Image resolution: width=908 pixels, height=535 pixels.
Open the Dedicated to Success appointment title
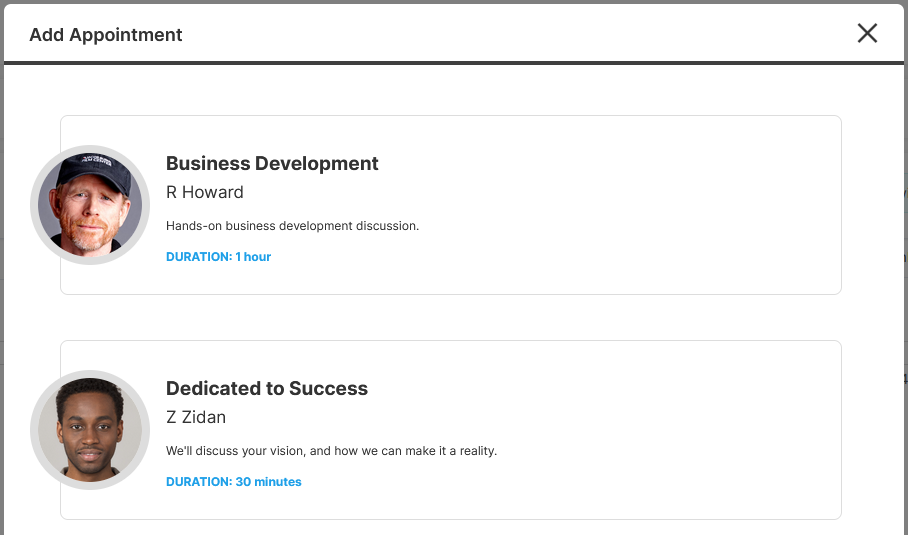pyautogui.click(x=267, y=388)
